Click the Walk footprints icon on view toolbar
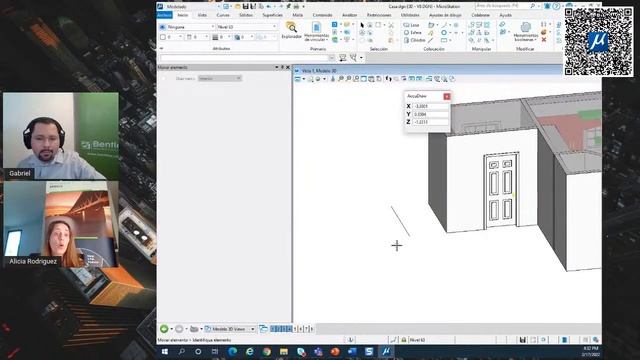Viewport: 640px width, 360px height. tap(388, 79)
